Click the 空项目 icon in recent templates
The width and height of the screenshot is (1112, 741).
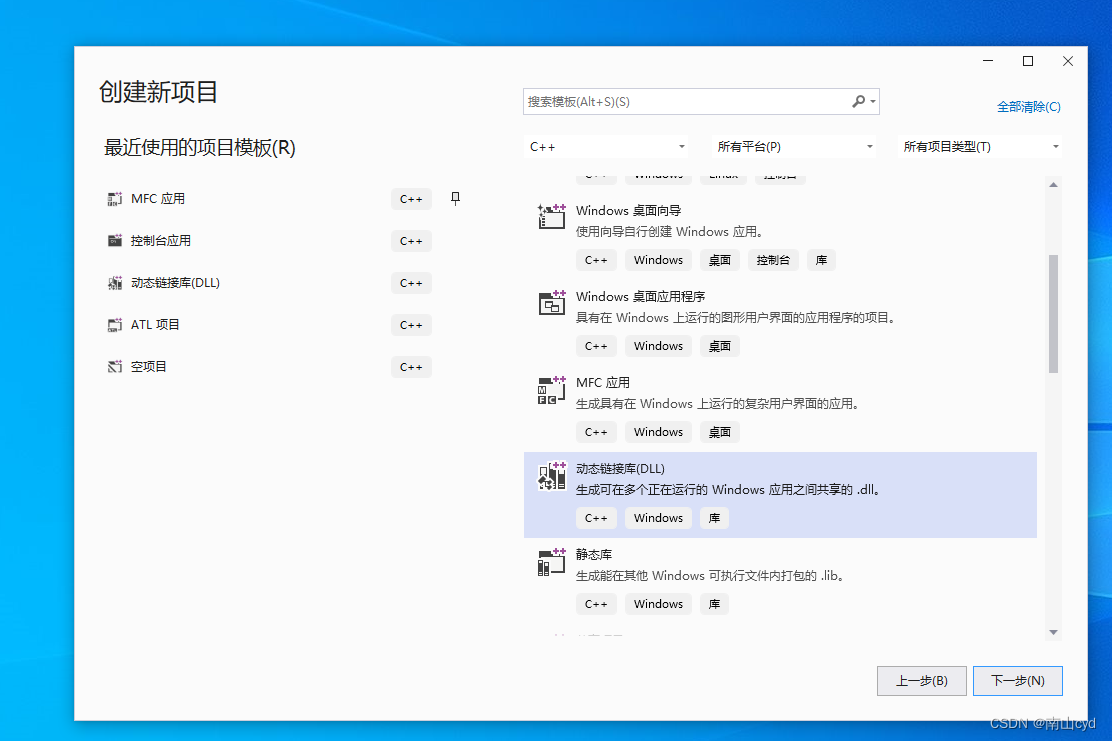point(114,367)
